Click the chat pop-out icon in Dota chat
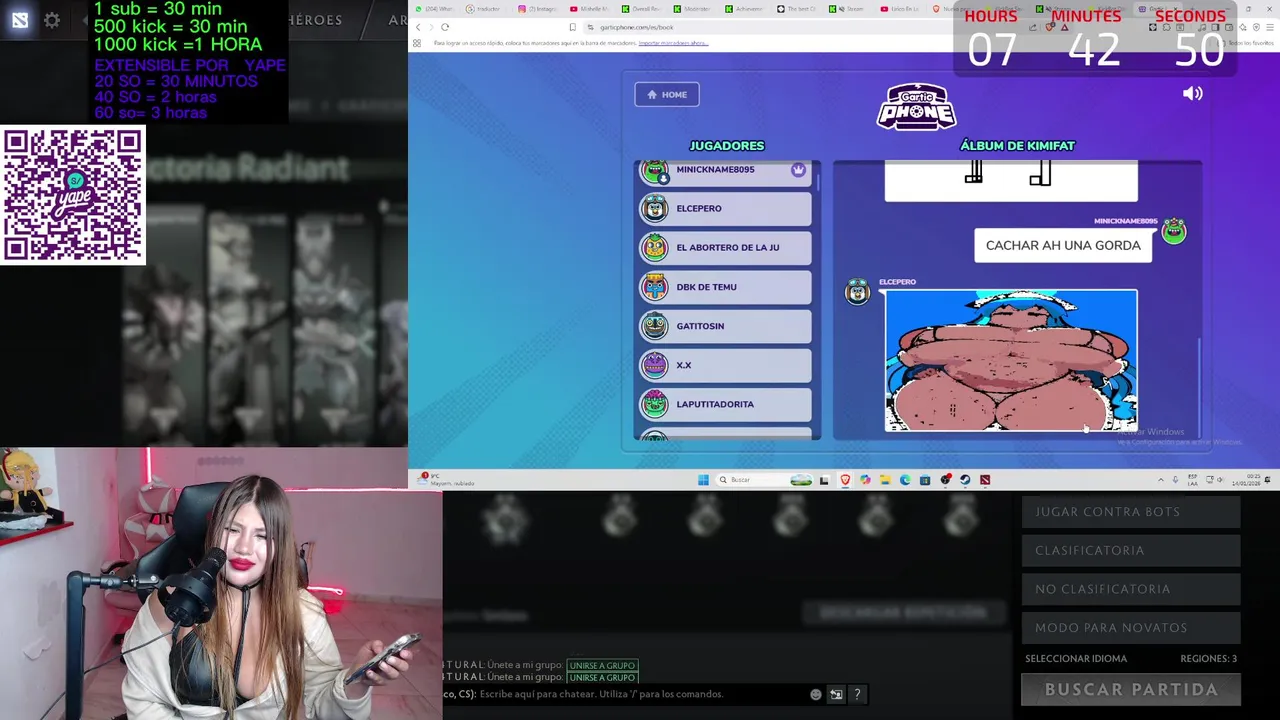The height and width of the screenshot is (720, 1280). [836, 694]
